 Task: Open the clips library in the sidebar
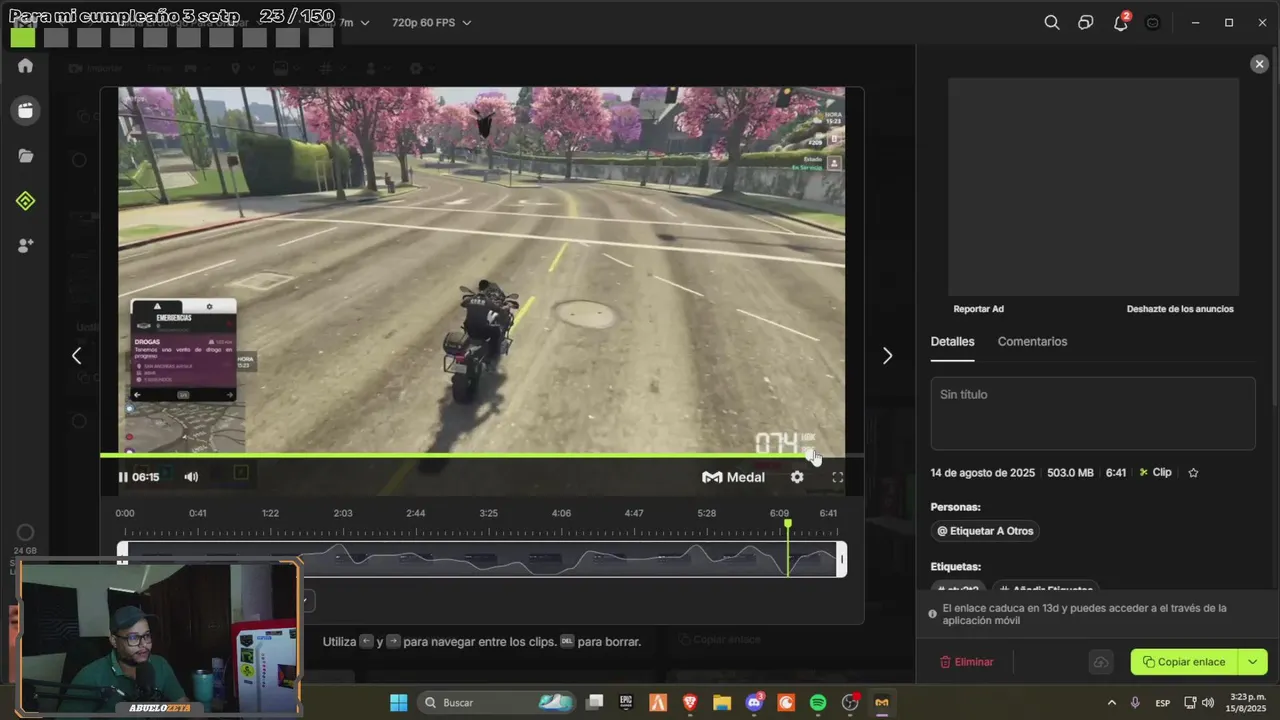(26, 110)
